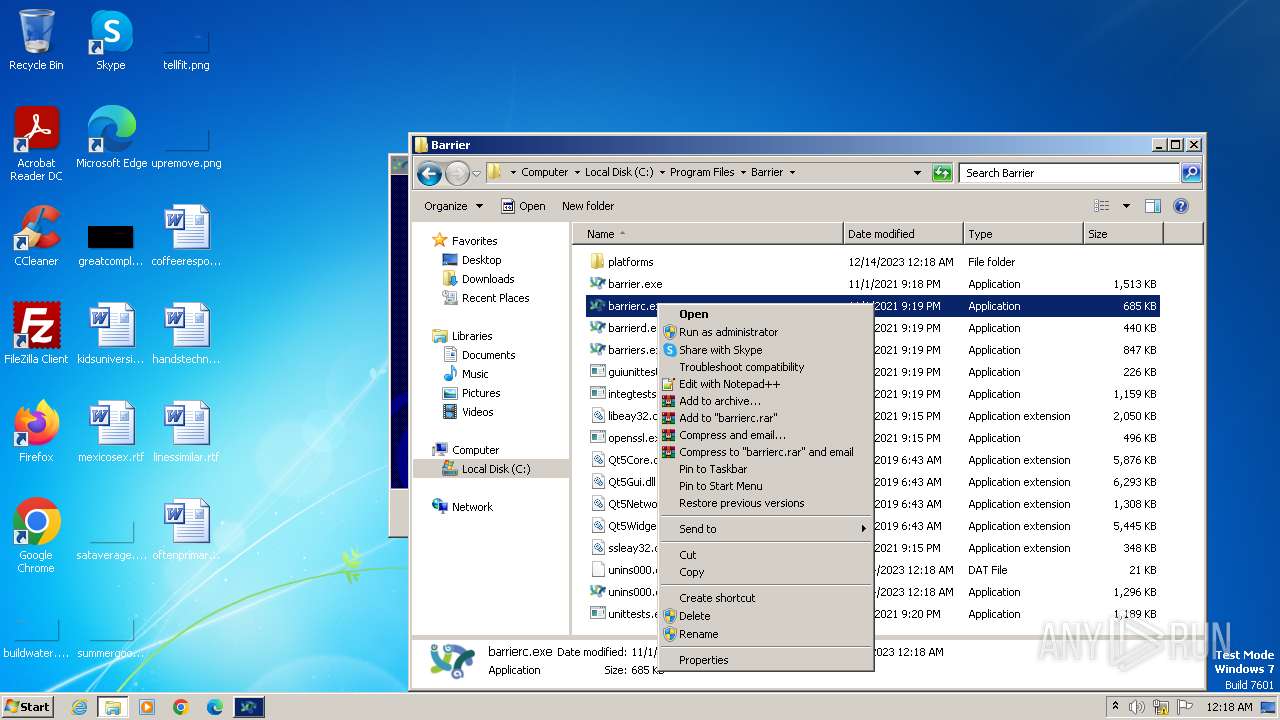Click New folder toolbar button
The image size is (1280, 720).
[588, 206]
